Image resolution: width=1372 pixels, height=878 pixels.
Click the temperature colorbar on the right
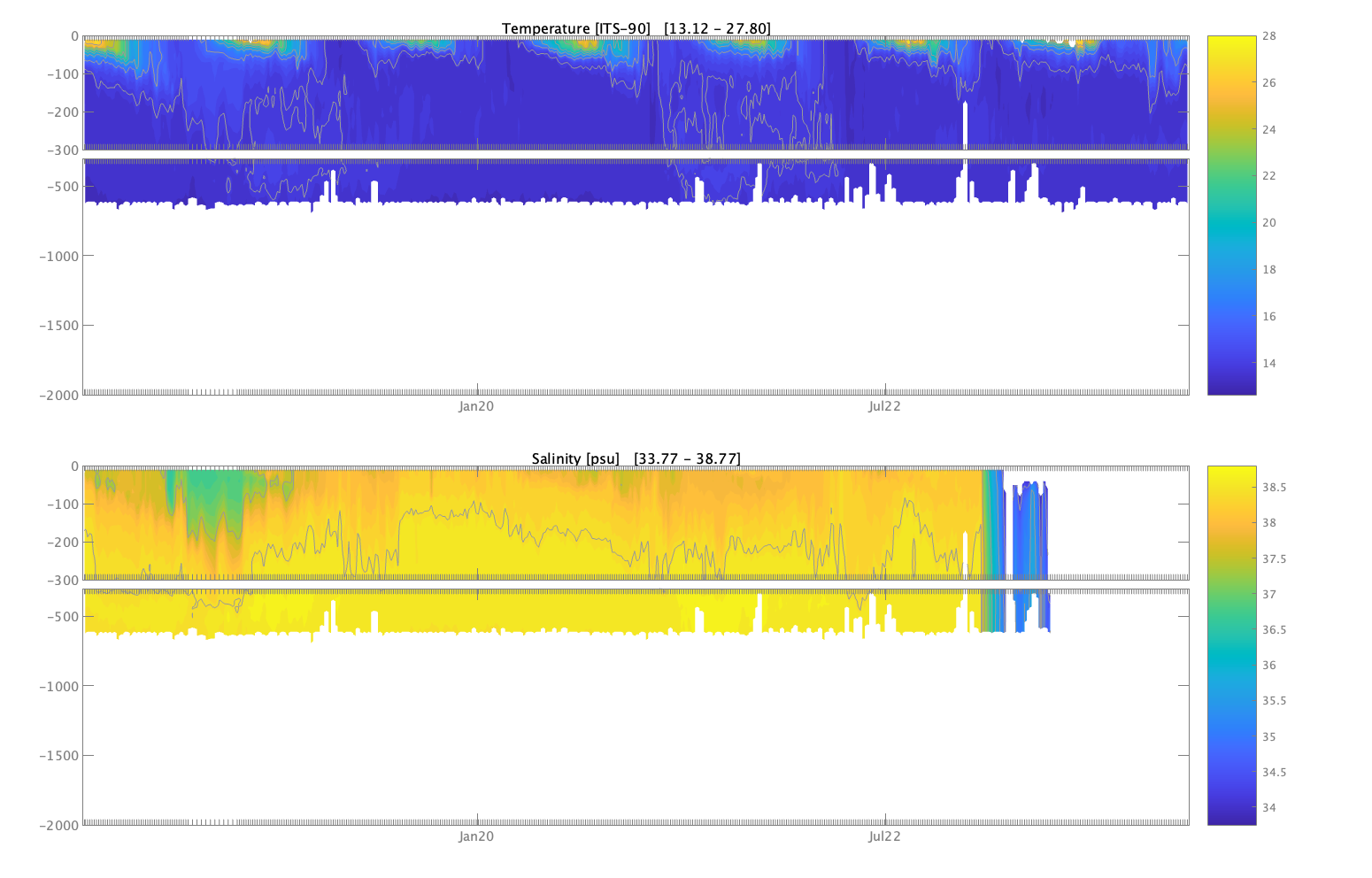(1231, 215)
